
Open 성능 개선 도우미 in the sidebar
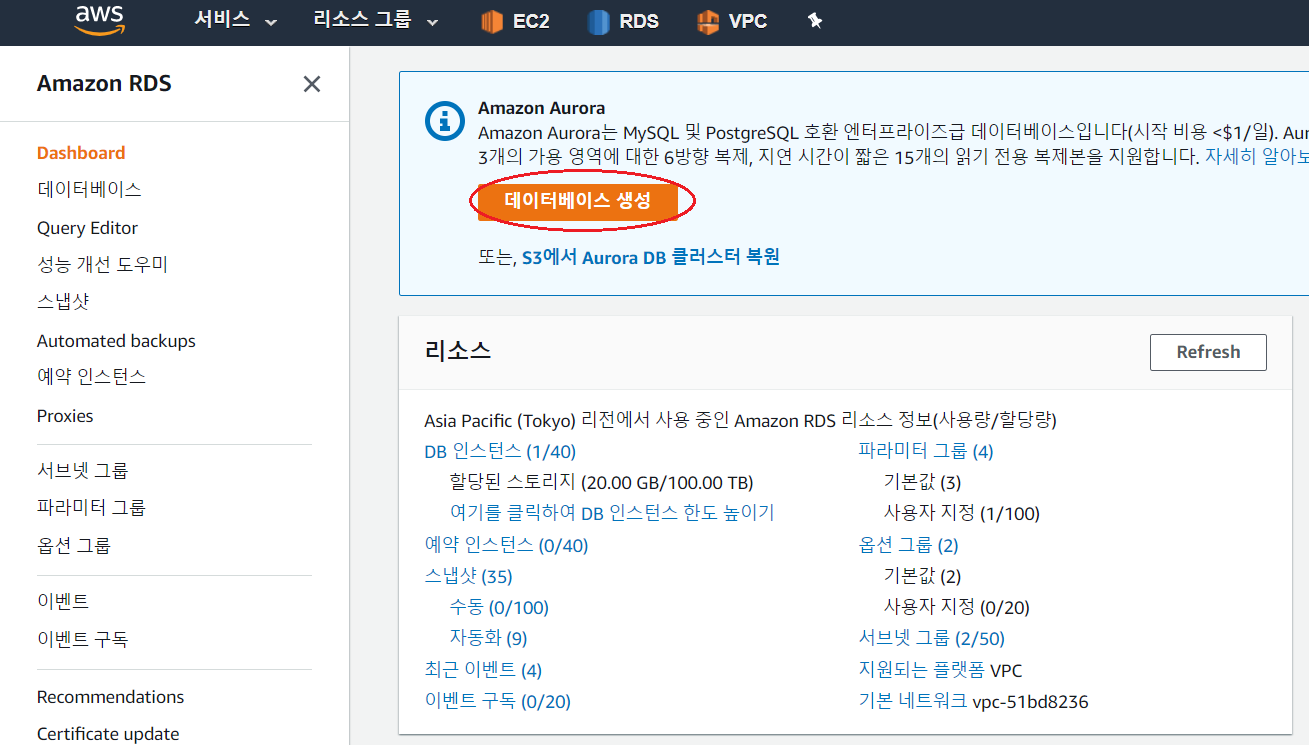pos(102,265)
